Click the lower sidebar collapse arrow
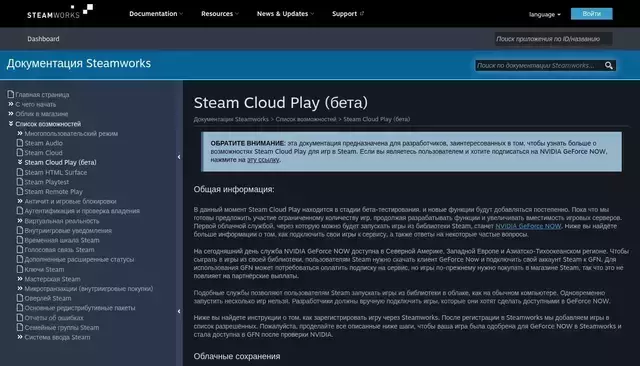This screenshot has height=366, width=640. click(x=179, y=311)
